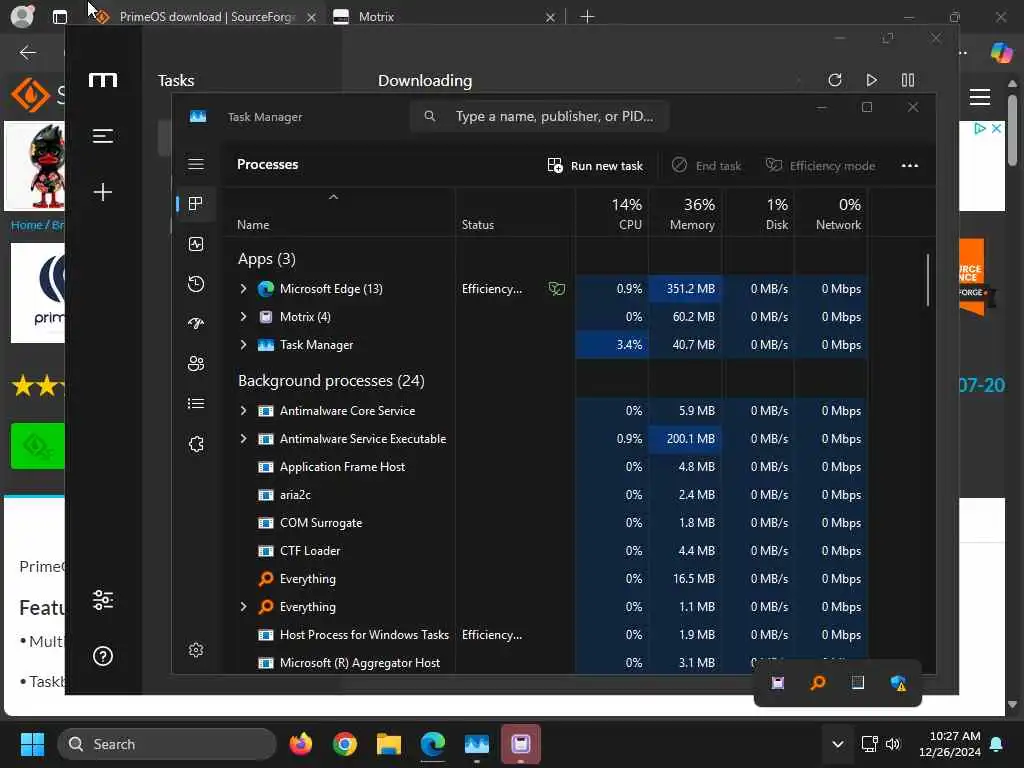Launch Google Chrome from taskbar
1024x768 pixels.
(x=345, y=744)
